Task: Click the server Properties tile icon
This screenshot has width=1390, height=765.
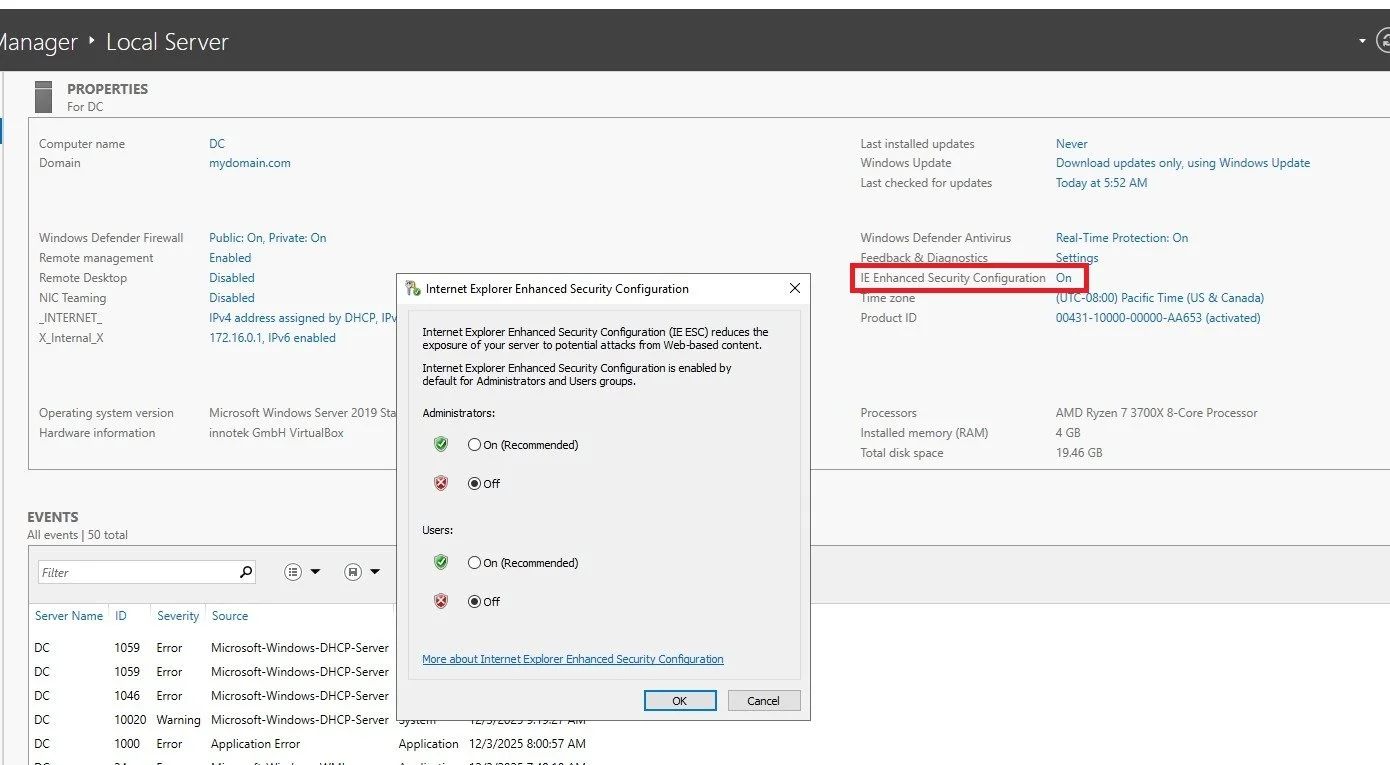Action: (43, 97)
